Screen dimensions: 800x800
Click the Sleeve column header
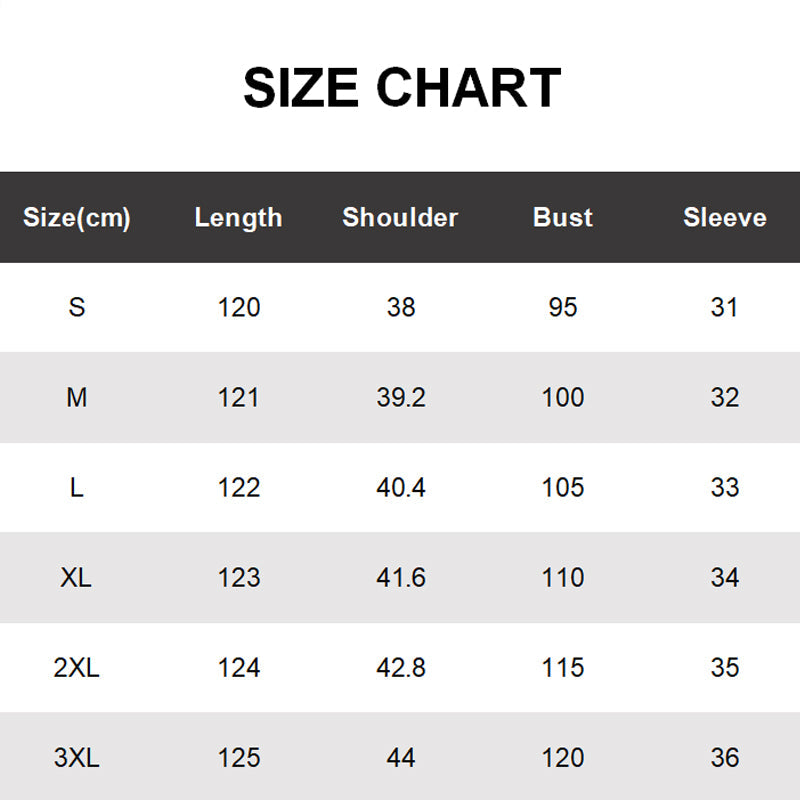(x=725, y=217)
